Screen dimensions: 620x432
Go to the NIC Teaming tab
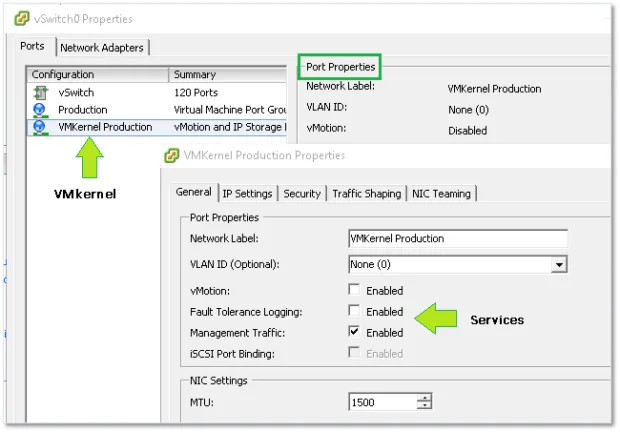point(441,194)
